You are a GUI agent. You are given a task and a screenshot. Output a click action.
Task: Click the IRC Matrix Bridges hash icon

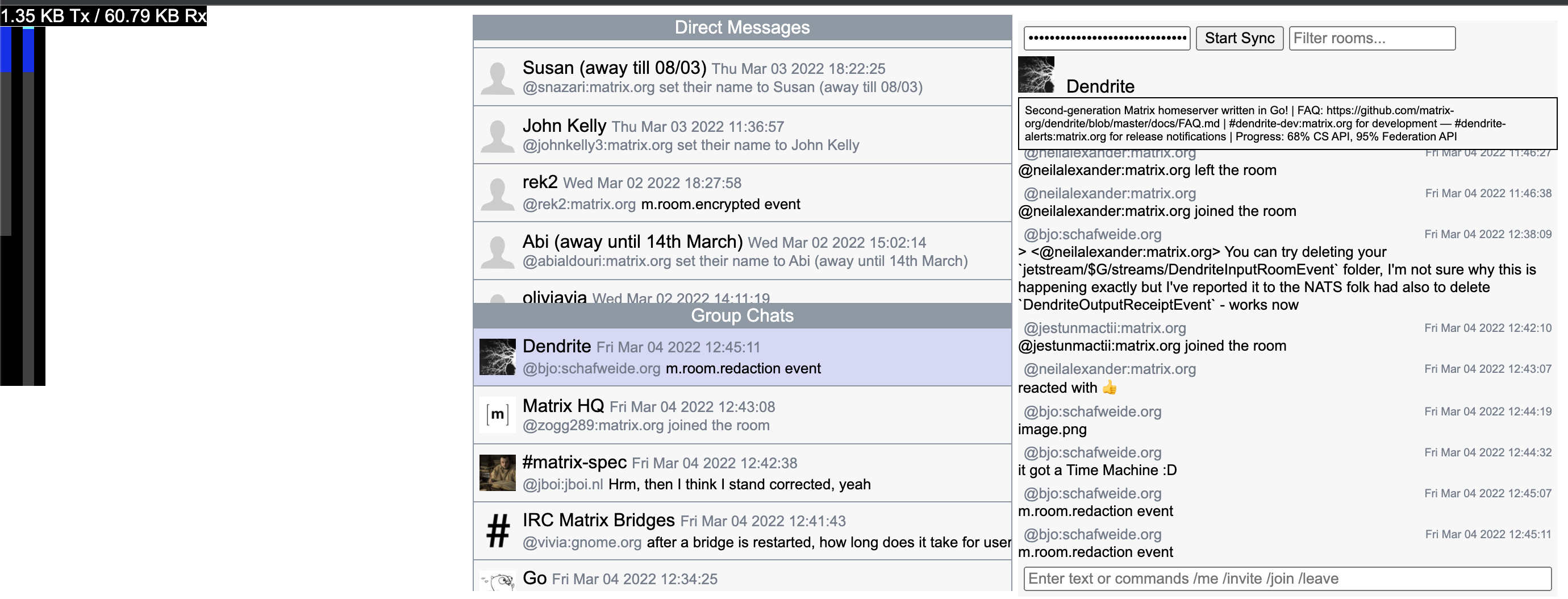(x=497, y=530)
